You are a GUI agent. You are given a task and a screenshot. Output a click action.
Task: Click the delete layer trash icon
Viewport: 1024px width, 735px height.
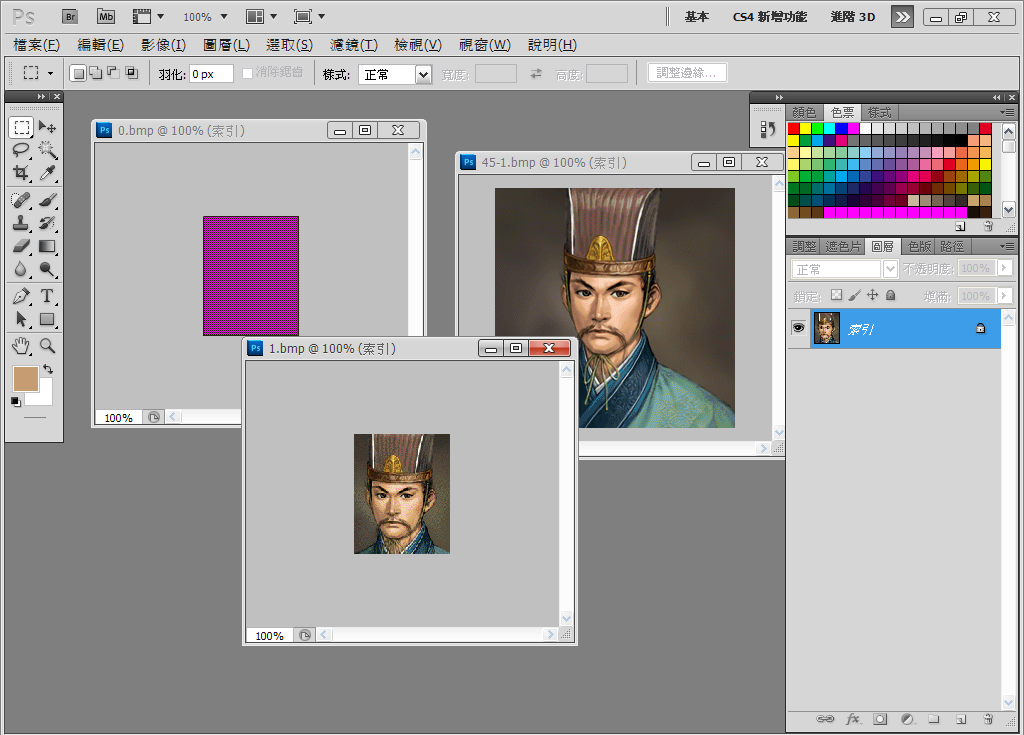pyautogui.click(x=988, y=718)
